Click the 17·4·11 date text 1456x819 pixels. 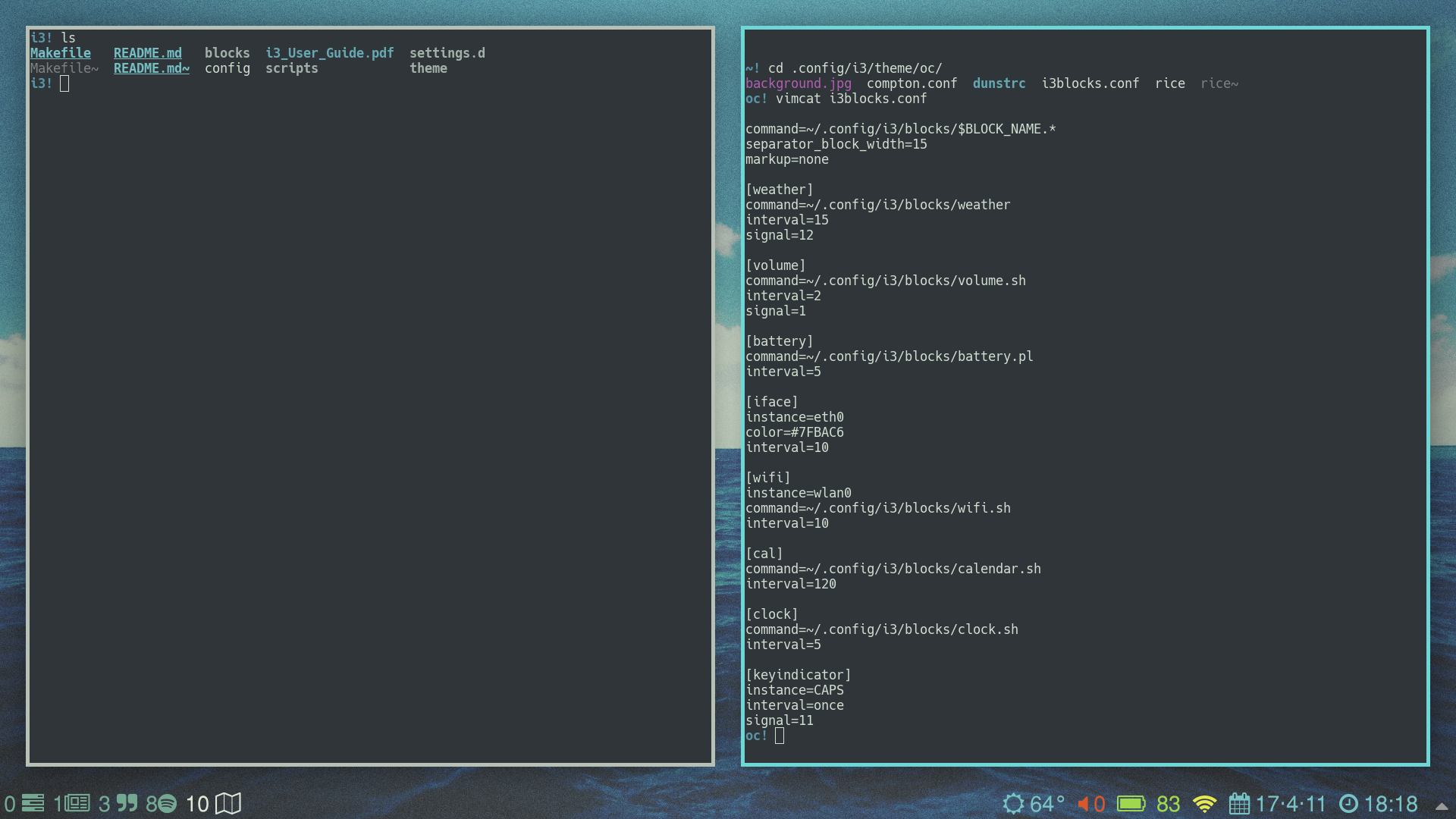[x=1291, y=803]
